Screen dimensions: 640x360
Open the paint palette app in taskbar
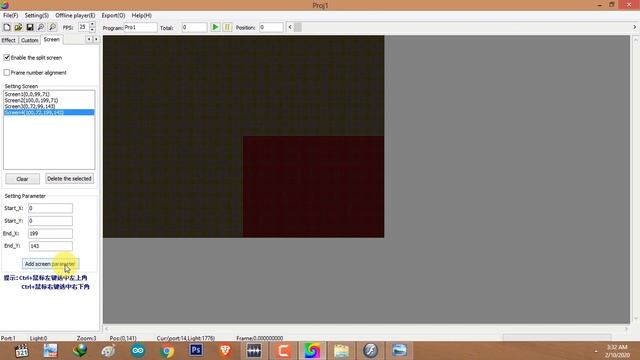109,351
